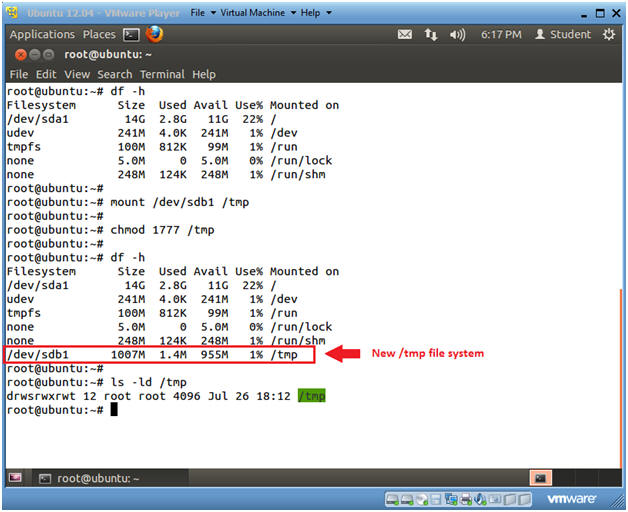Screen dimensions: 628x512
Task: Open the terminal Edit menu
Action: 46,75
